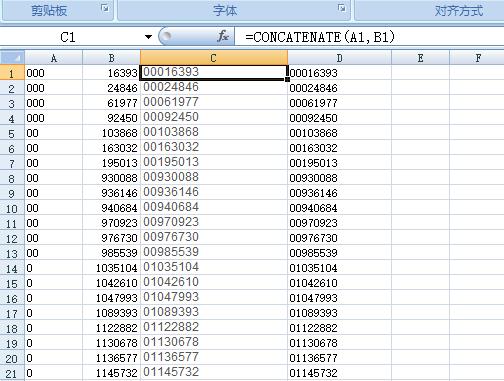
Task: Click the 对齐方式 group label
Action: 459,11
